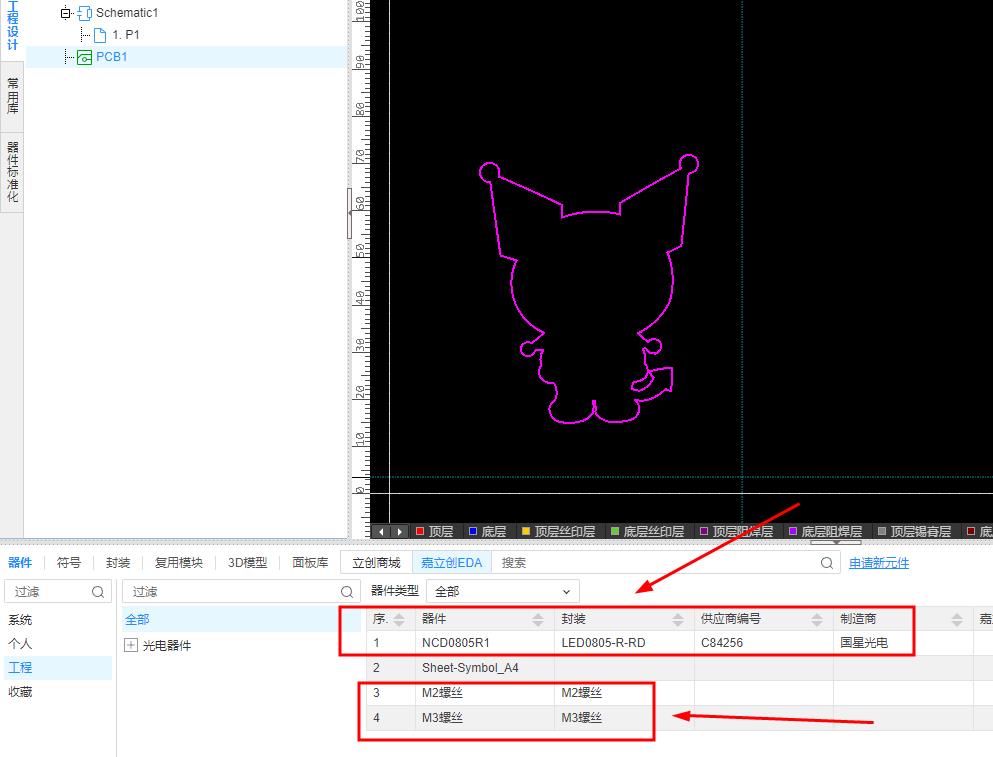Click the PCB1 board icon
The height and width of the screenshot is (757, 993).
pos(84,58)
